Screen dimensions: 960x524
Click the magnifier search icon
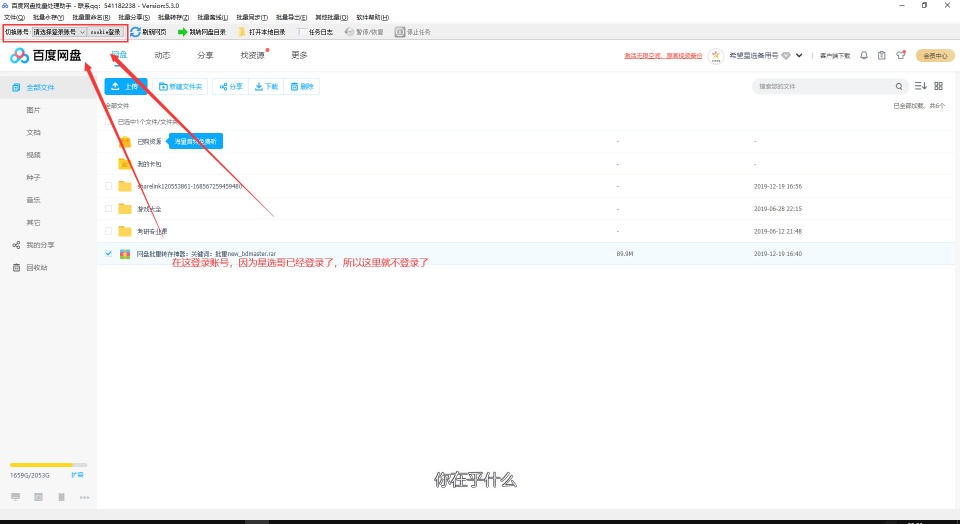(899, 86)
